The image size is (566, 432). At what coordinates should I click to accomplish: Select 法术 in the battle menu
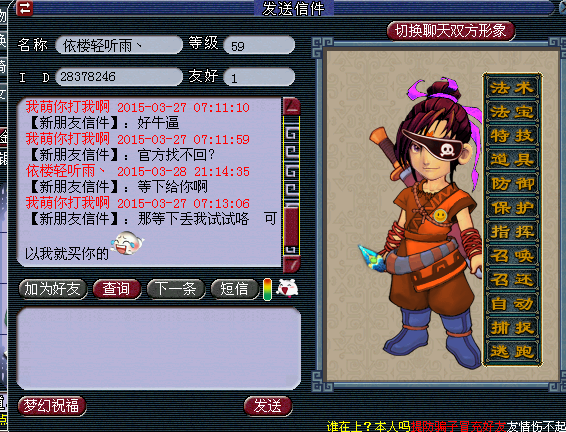pos(512,88)
